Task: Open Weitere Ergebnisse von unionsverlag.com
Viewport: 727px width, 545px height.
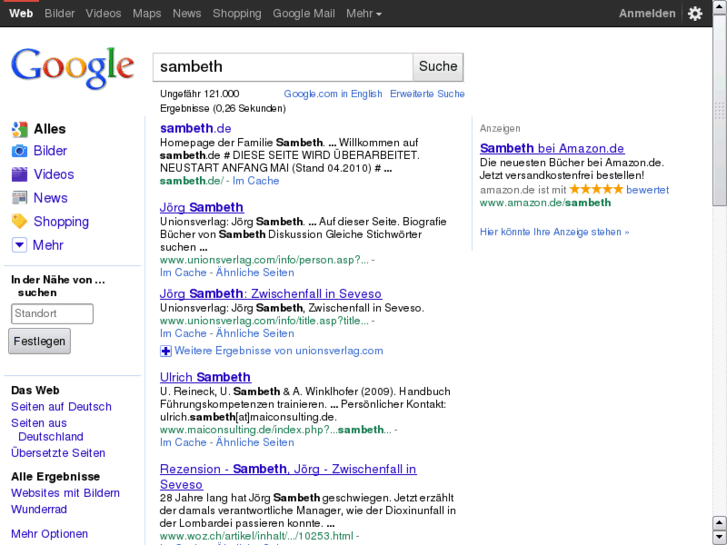Action: coord(279,351)
